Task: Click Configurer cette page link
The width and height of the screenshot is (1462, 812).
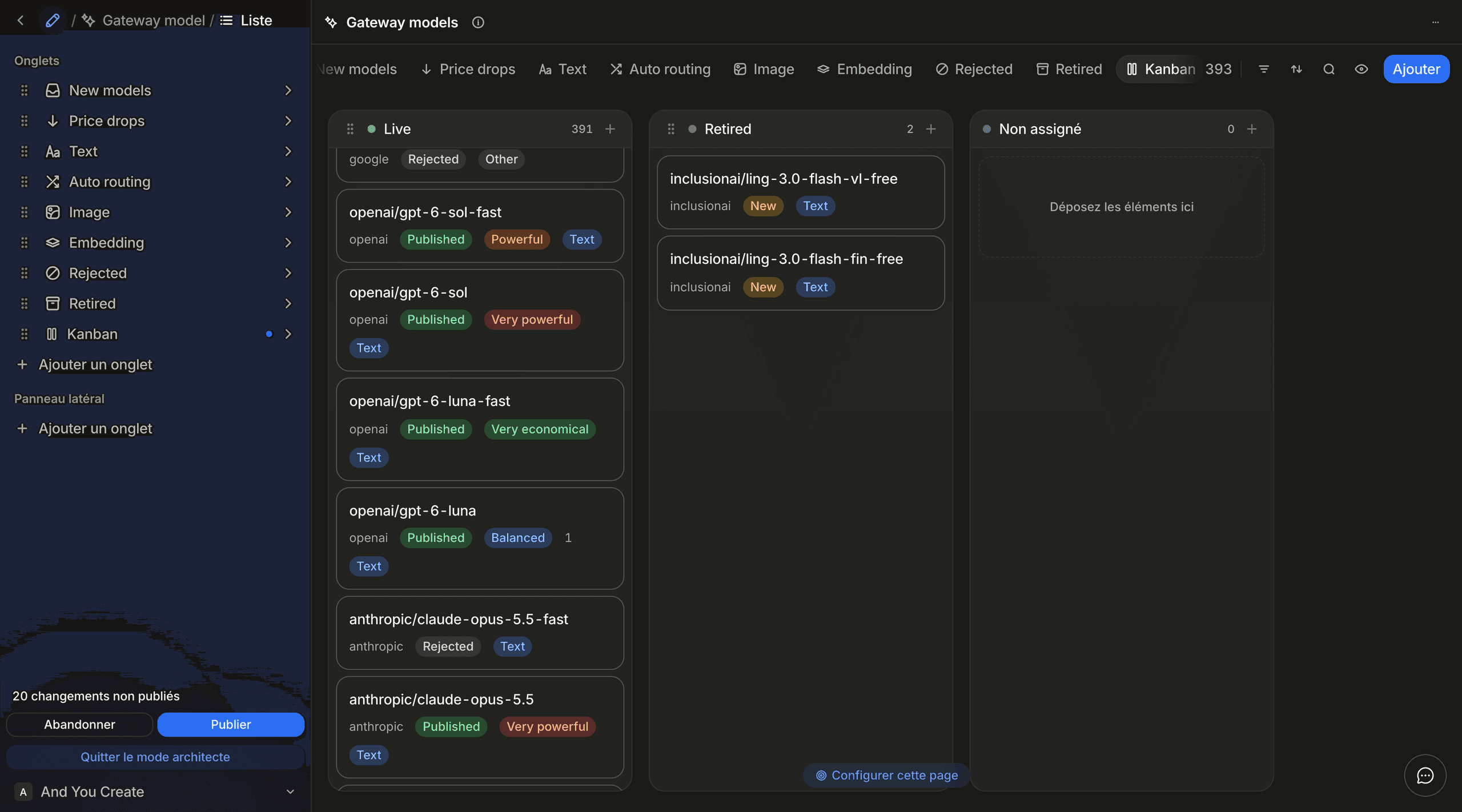Action: click(887, 775)
